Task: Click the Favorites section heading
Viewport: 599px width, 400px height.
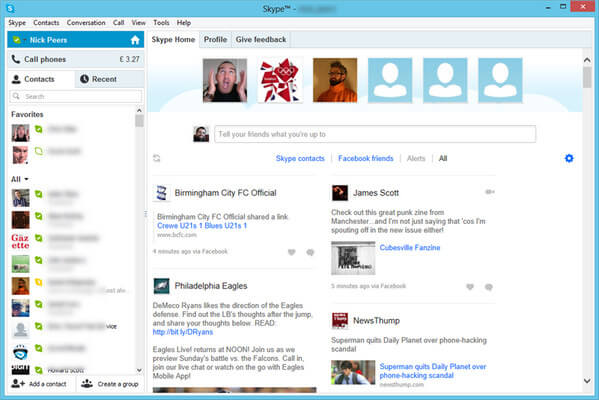Action: pyautogui.click(x=27, y=114)
